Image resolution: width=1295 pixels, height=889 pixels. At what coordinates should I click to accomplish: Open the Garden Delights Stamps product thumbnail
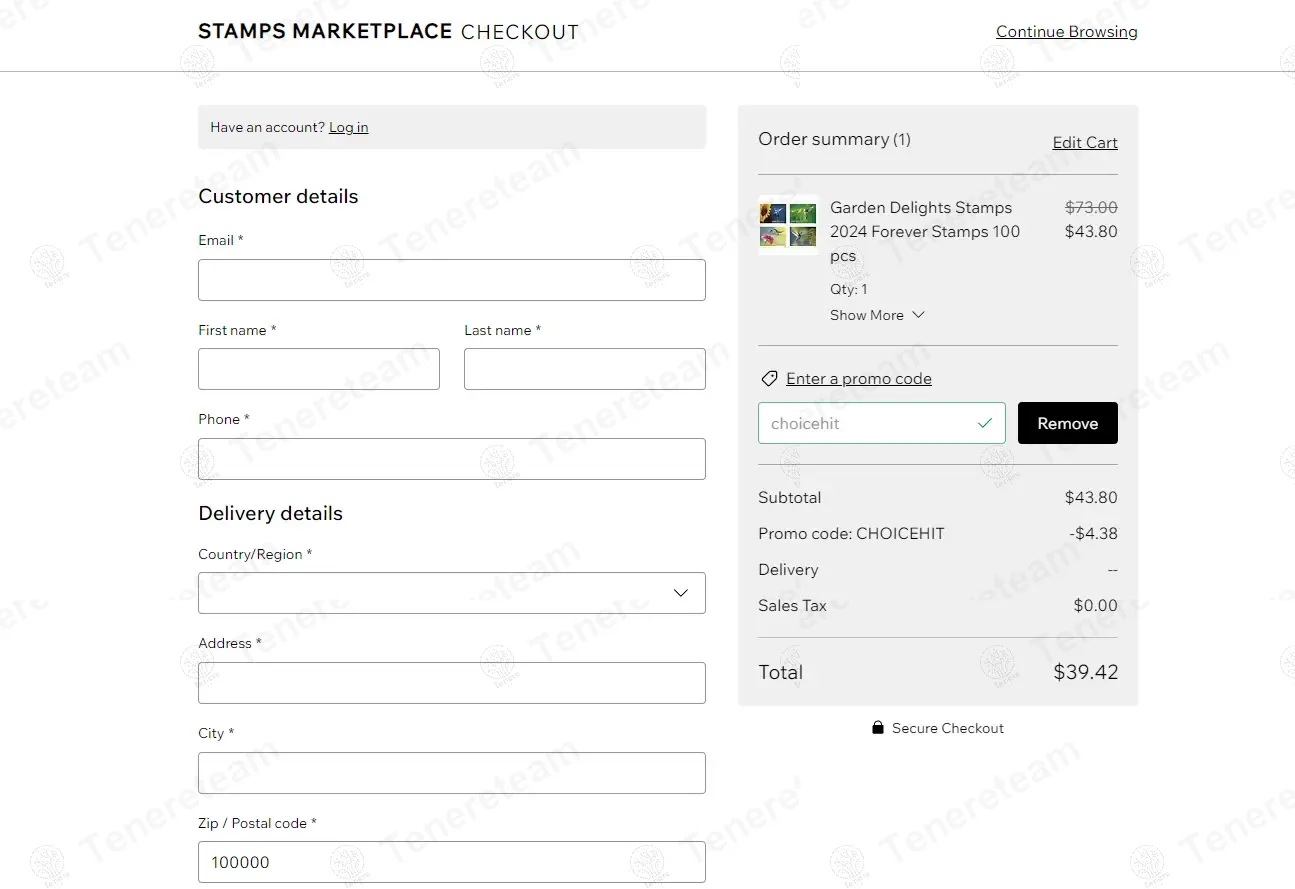tap(788, 224)
